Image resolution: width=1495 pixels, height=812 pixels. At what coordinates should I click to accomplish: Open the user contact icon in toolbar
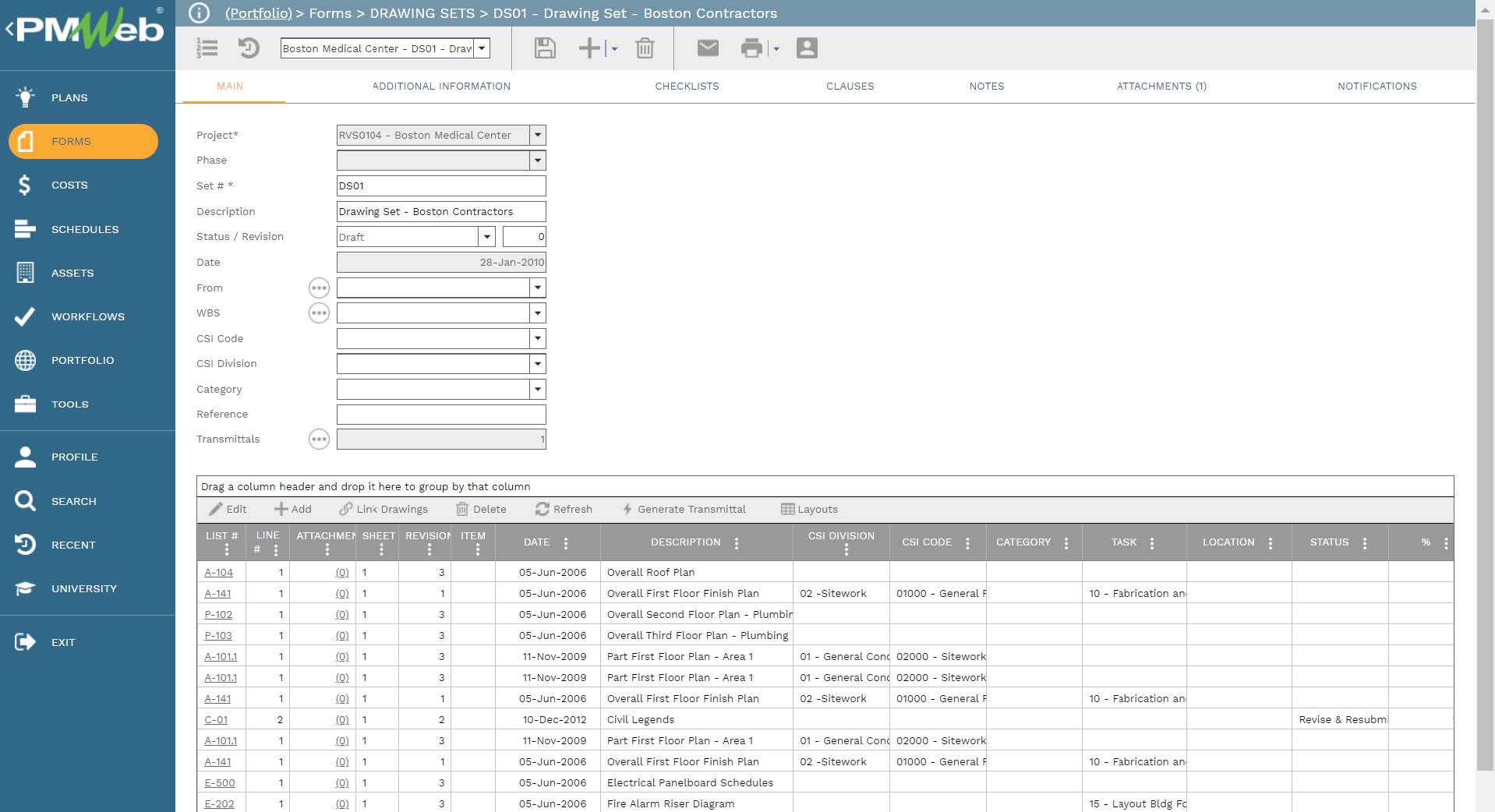807,48
